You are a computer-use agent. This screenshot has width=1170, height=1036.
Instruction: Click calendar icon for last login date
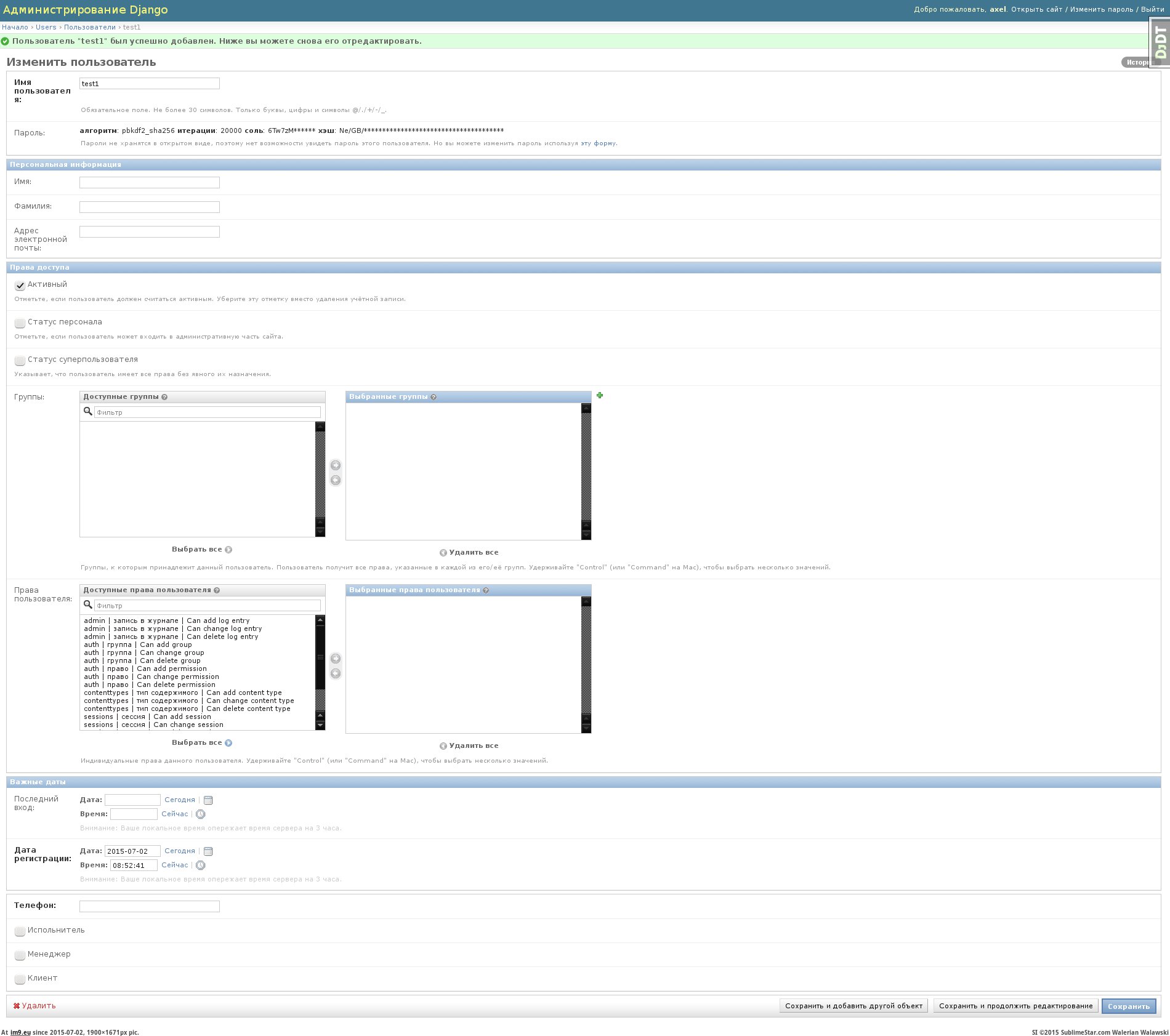(x=208, y=800)
